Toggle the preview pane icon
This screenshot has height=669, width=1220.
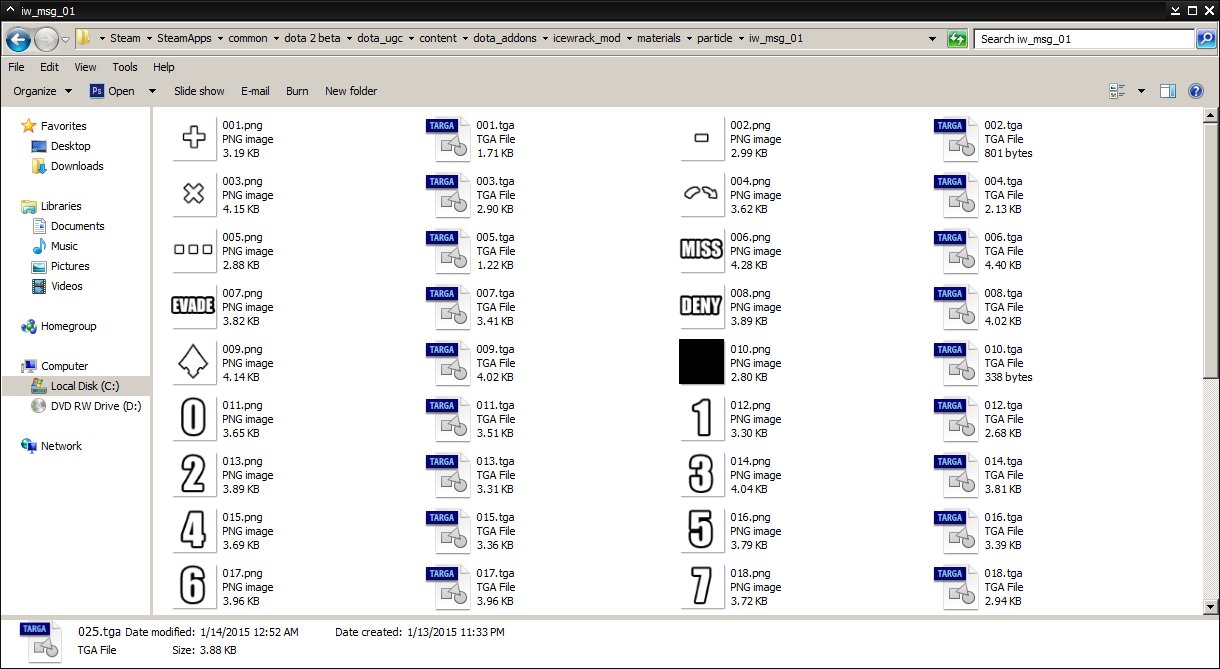tap(1167, 91)
